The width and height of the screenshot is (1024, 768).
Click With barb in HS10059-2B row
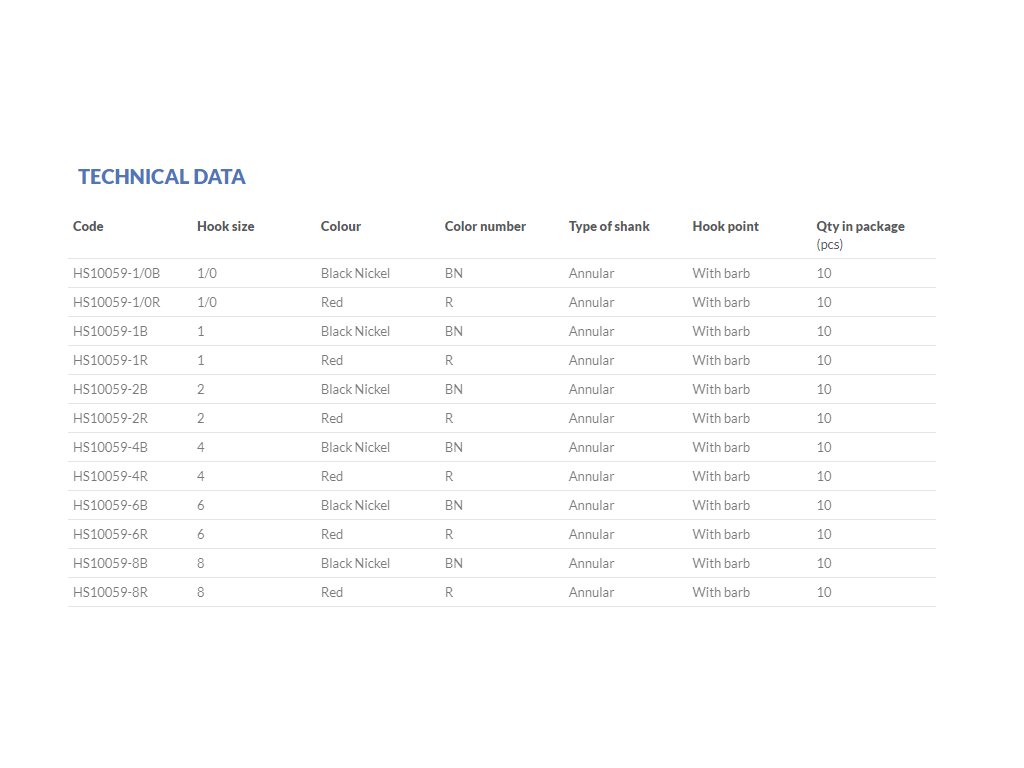click(721, 389)
